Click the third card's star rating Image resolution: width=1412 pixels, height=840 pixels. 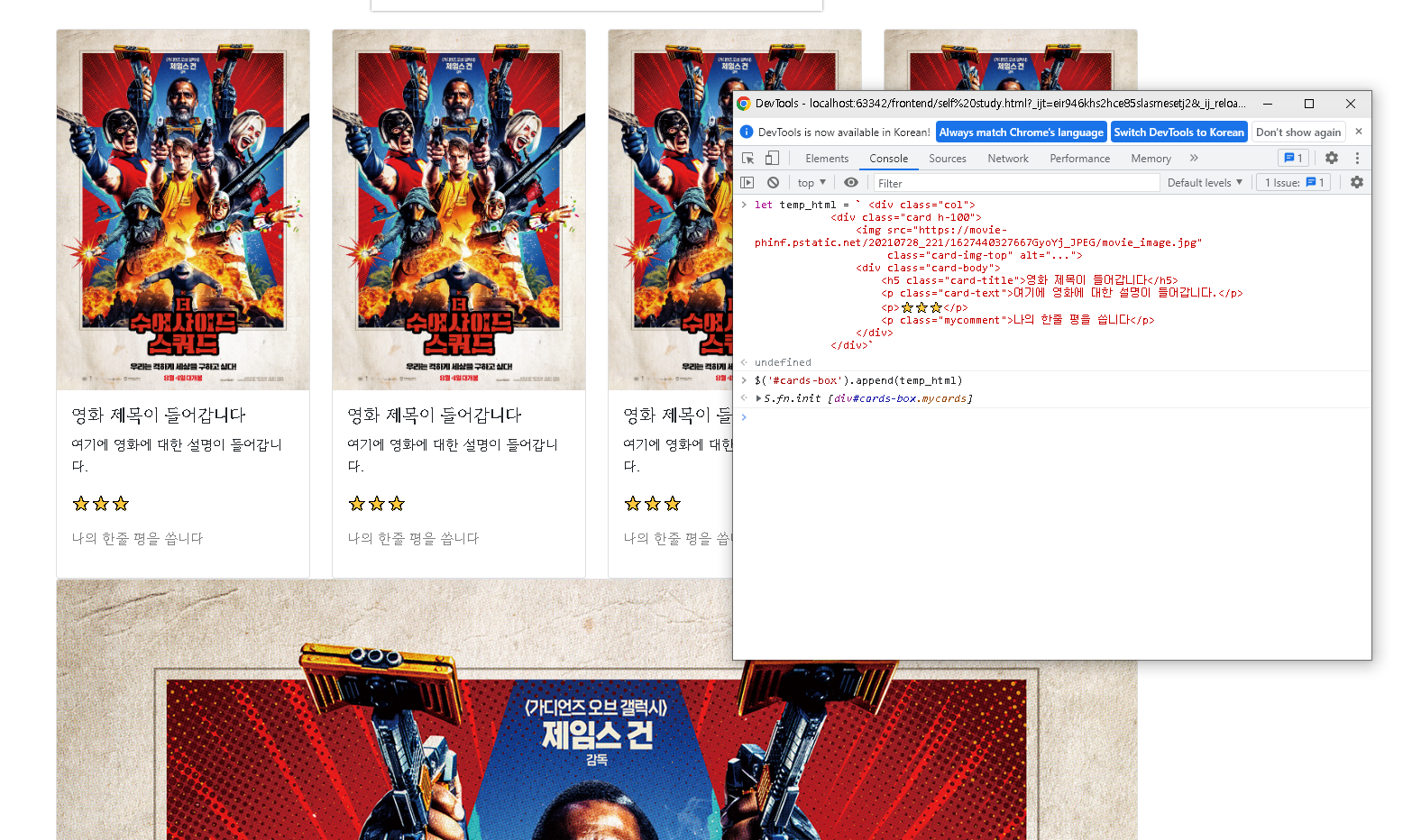coord(653,504)
